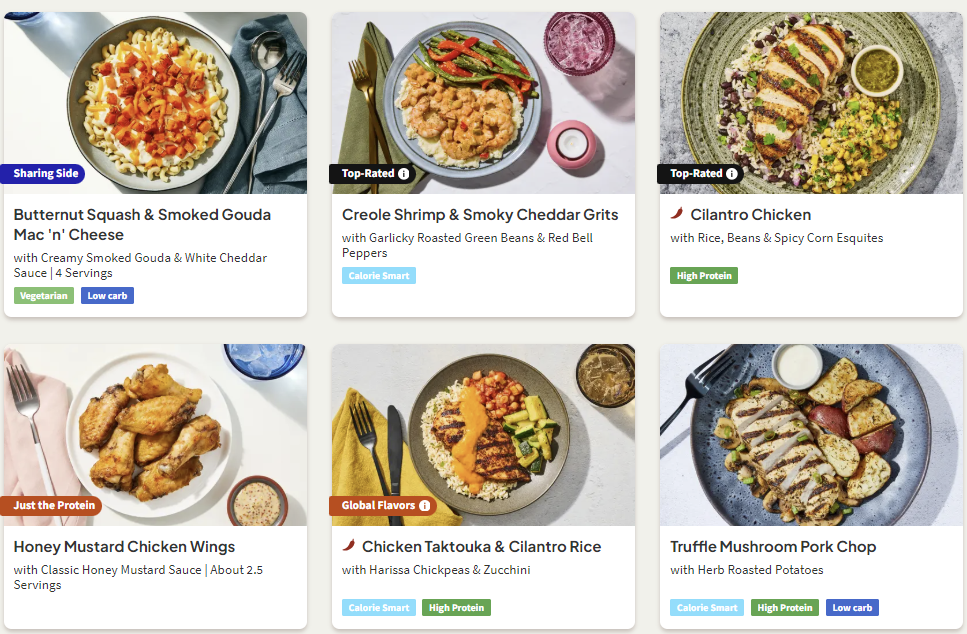Click the Calorie Smart tag on Chicken Taktouka
This screenshot has height=634, width=967.
click(378, 608)
